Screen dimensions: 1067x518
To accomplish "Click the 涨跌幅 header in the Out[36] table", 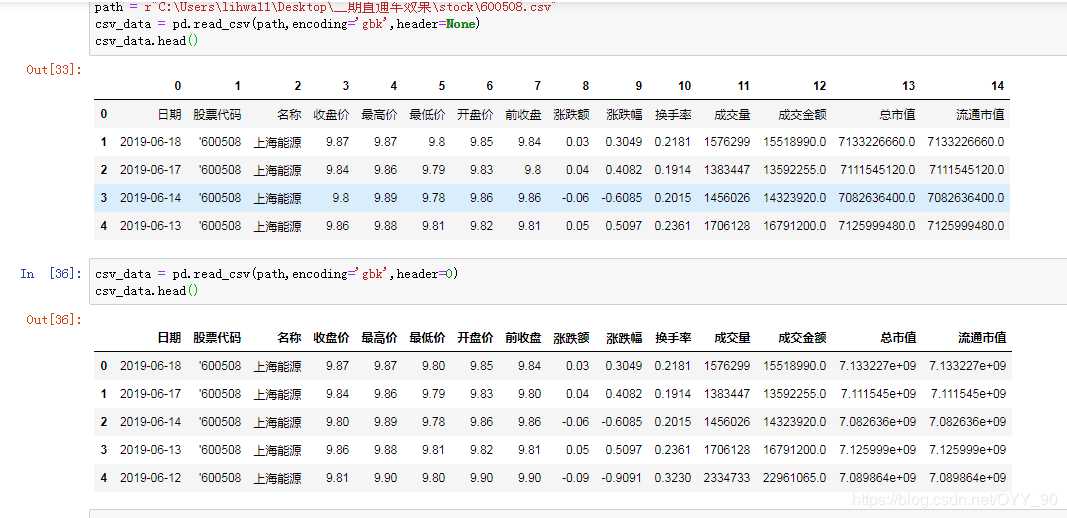I will 625,337.
